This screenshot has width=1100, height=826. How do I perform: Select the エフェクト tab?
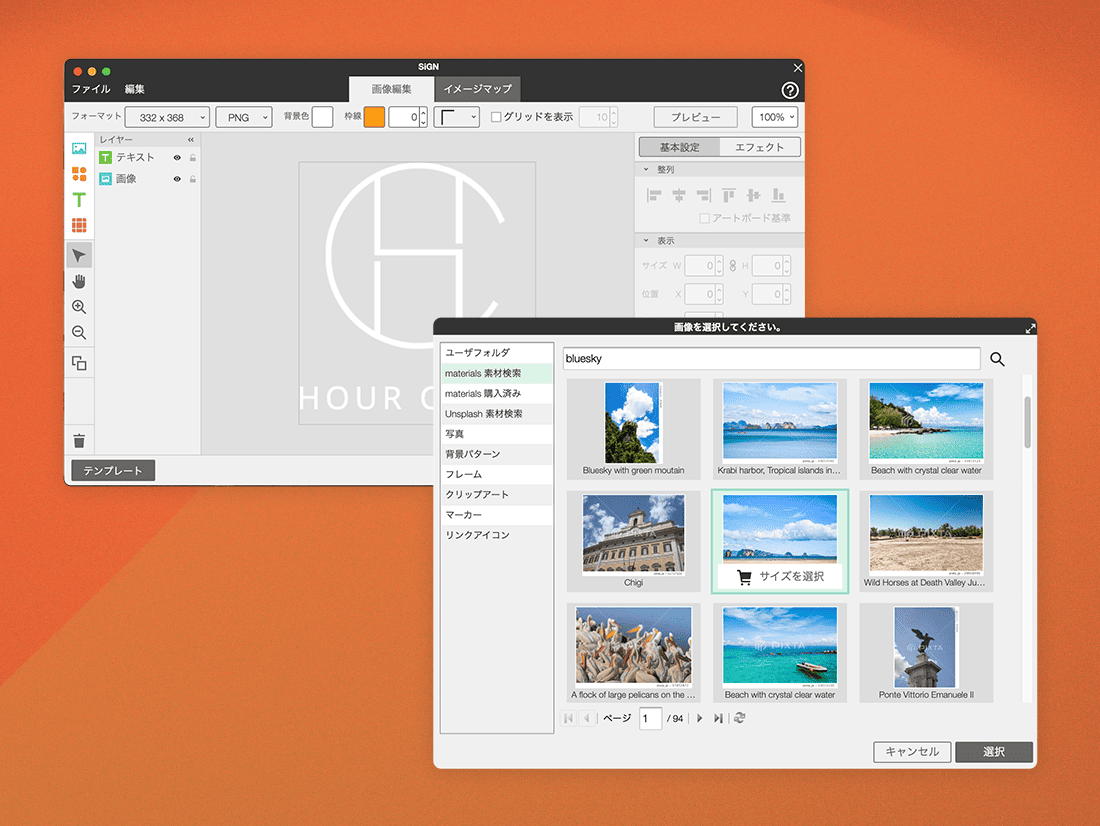[x=760, y=147]
